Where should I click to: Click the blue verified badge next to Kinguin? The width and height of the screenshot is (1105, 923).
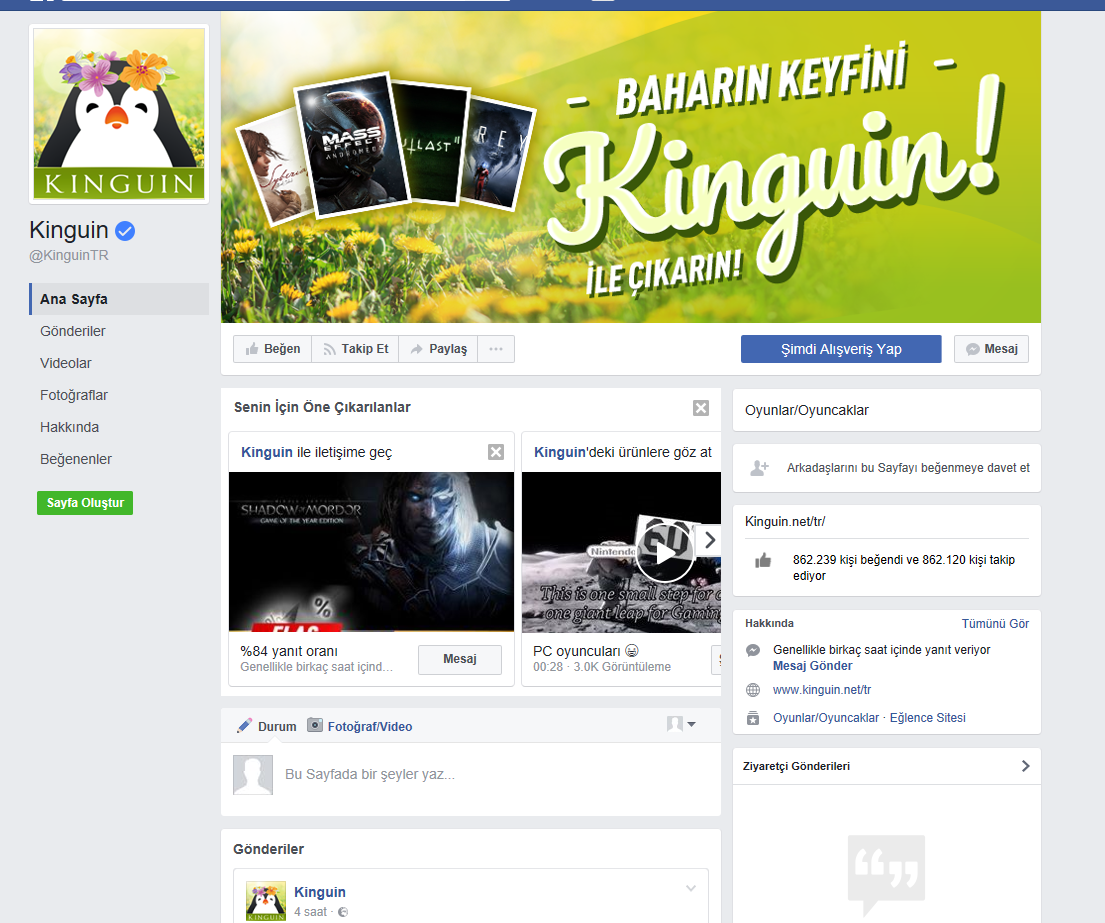125,230
